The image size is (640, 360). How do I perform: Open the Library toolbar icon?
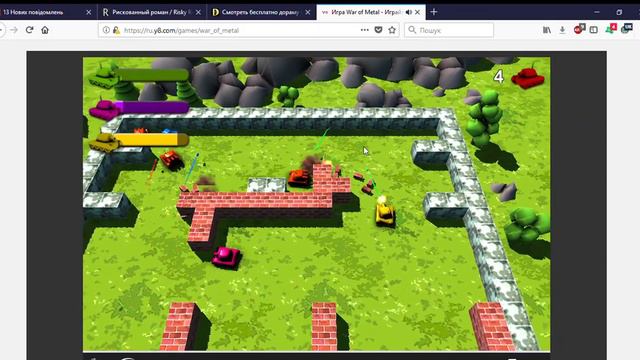(x=547, y=30)
